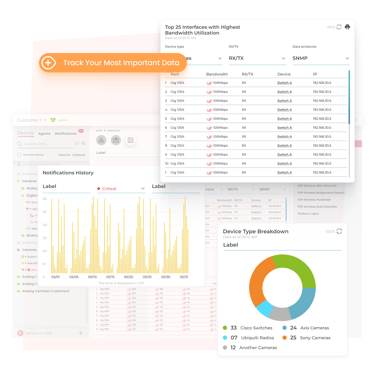
Task: Open the SNMP data protocols dropdown
Action: point(321,58)
